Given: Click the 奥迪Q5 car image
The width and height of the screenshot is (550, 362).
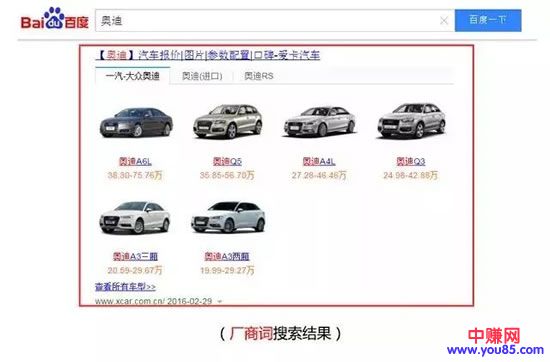Looking at the screenshot, I should click(228, 121).
